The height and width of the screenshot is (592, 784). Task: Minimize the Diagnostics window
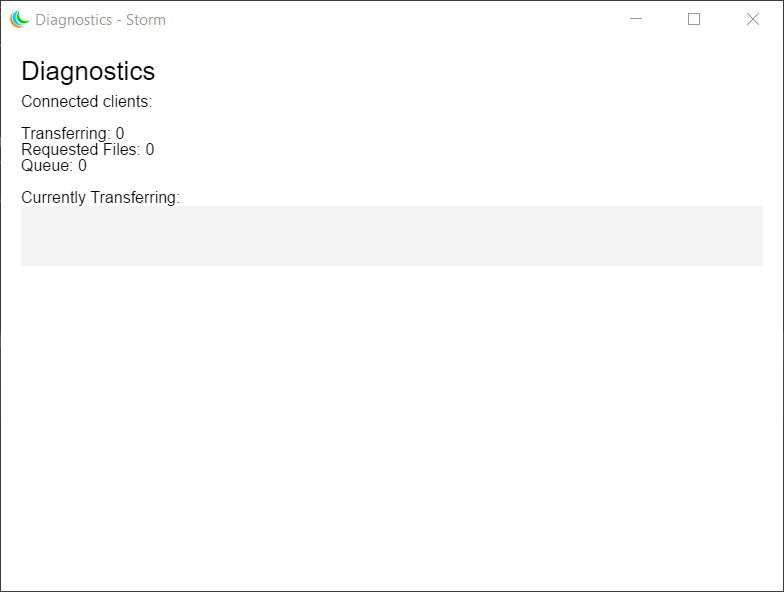click(636, 19)
